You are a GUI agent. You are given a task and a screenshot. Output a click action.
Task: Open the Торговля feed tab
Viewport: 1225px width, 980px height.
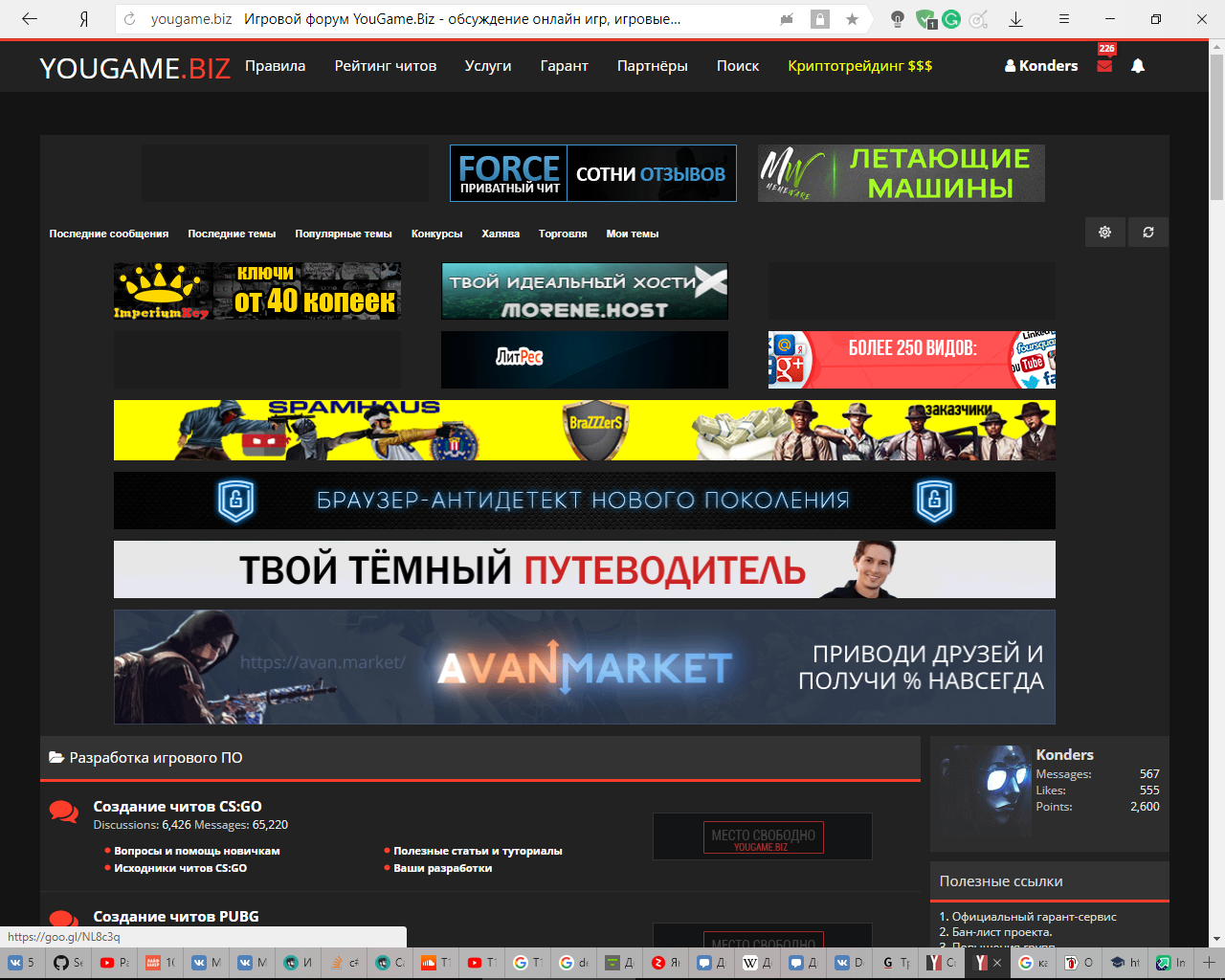563,234
